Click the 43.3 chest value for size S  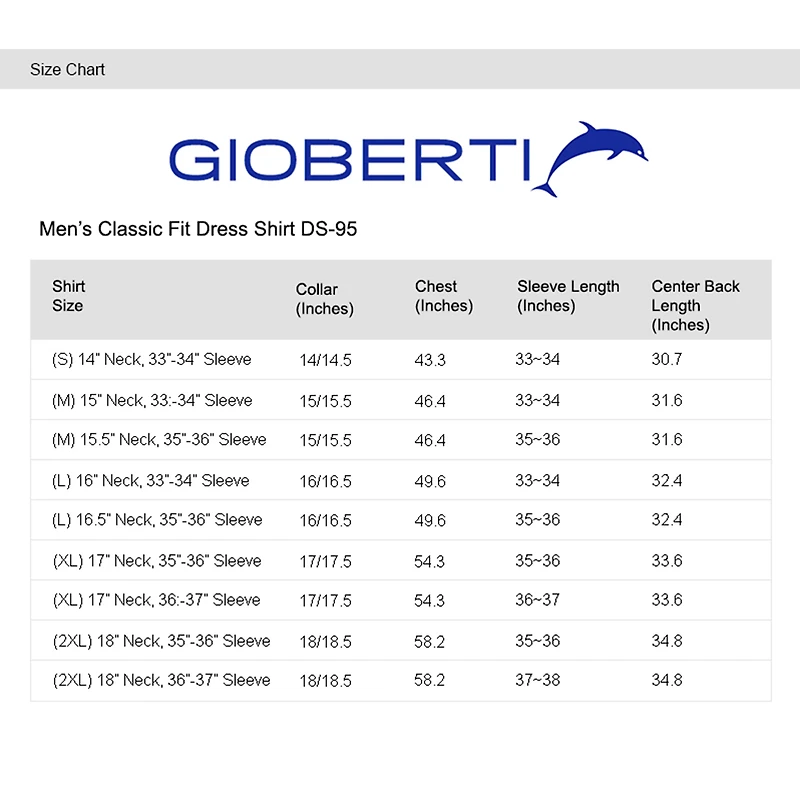pyautogui.click(x=430, y=360)
